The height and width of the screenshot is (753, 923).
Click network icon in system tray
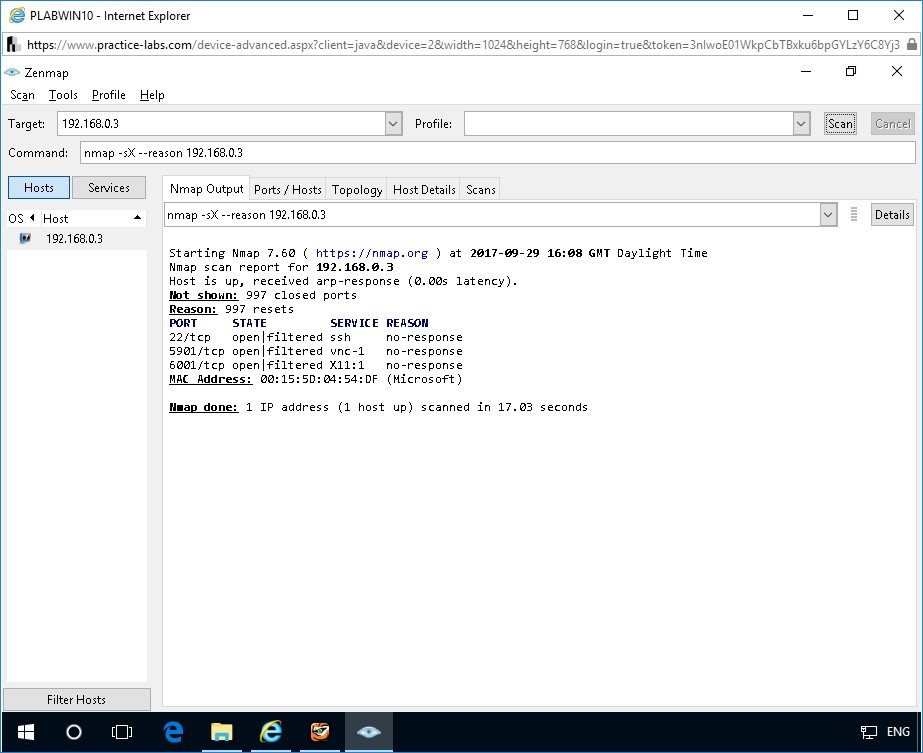click(x=868, y=732)
